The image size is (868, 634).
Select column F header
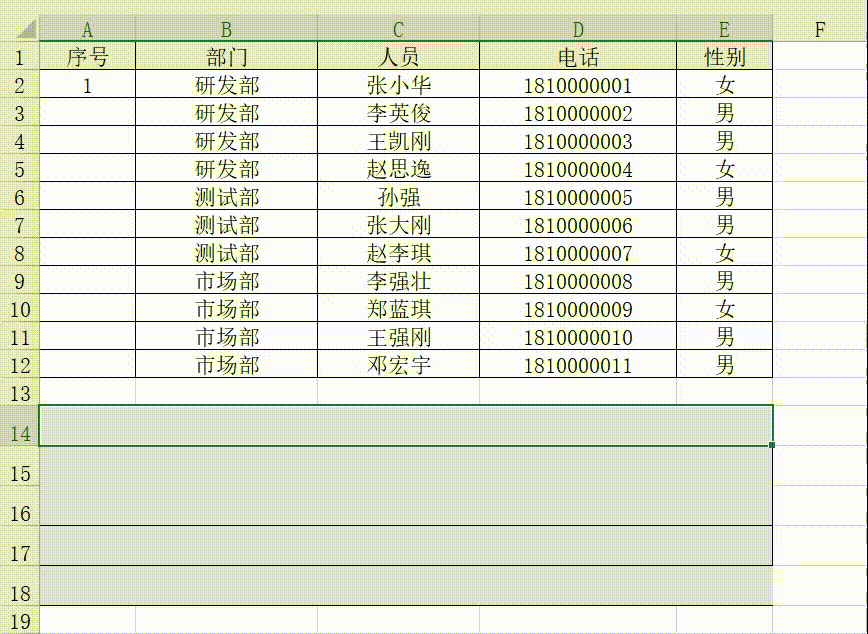click(x=820, y=29)
